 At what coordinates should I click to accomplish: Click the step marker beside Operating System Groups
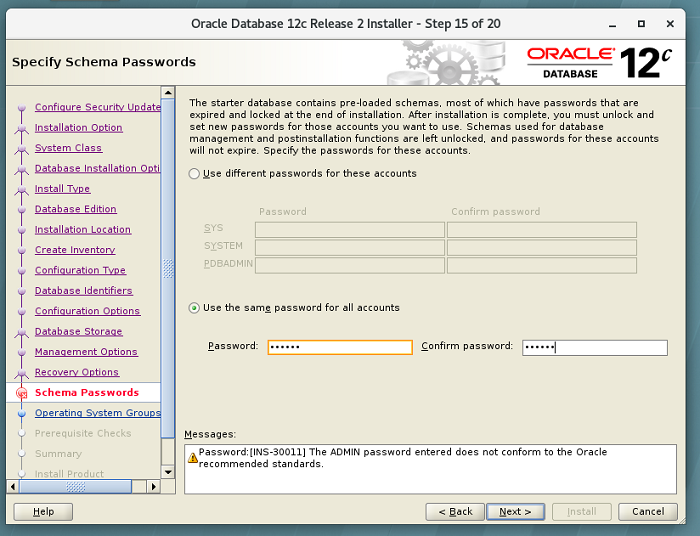21,413
